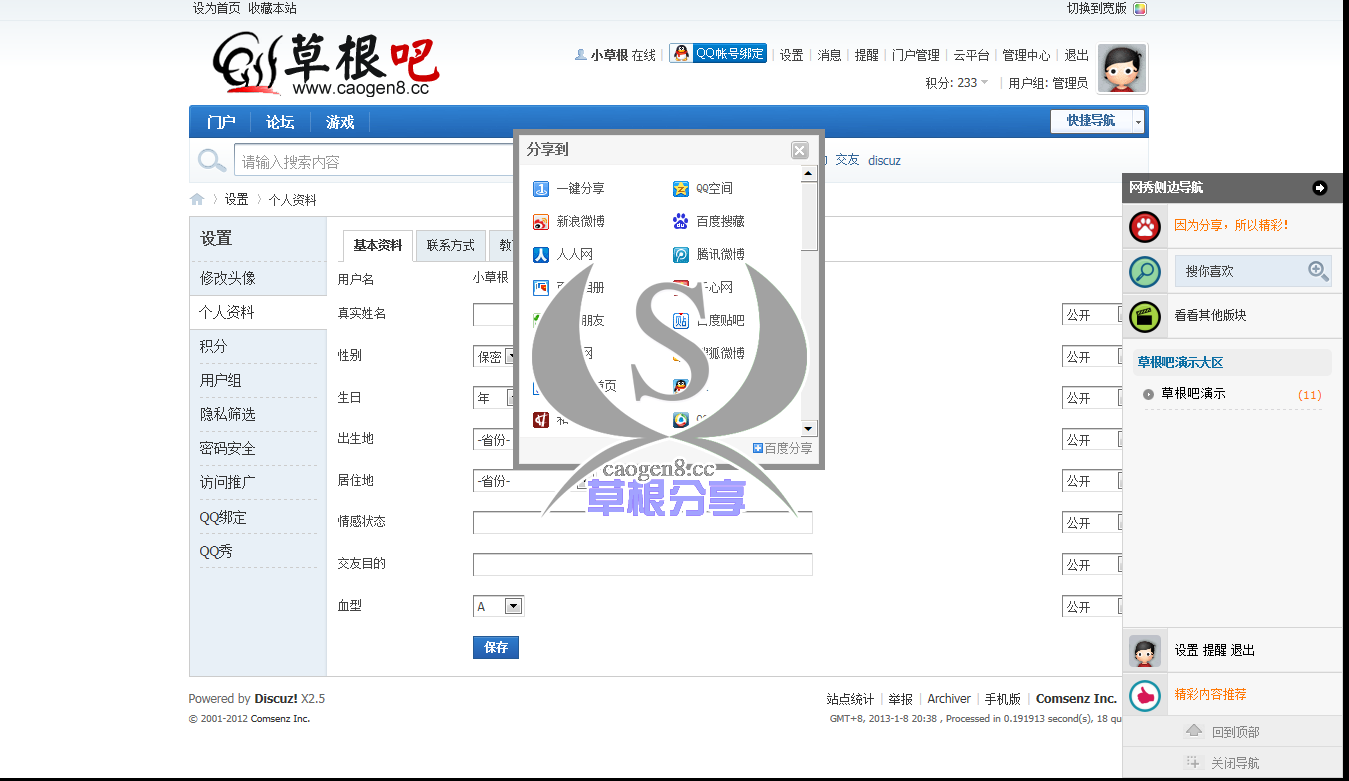Click the paw icon beside 因为分享，所以精彩
Viewport: 1349px width, 781px height.
tap(1145, 226)
